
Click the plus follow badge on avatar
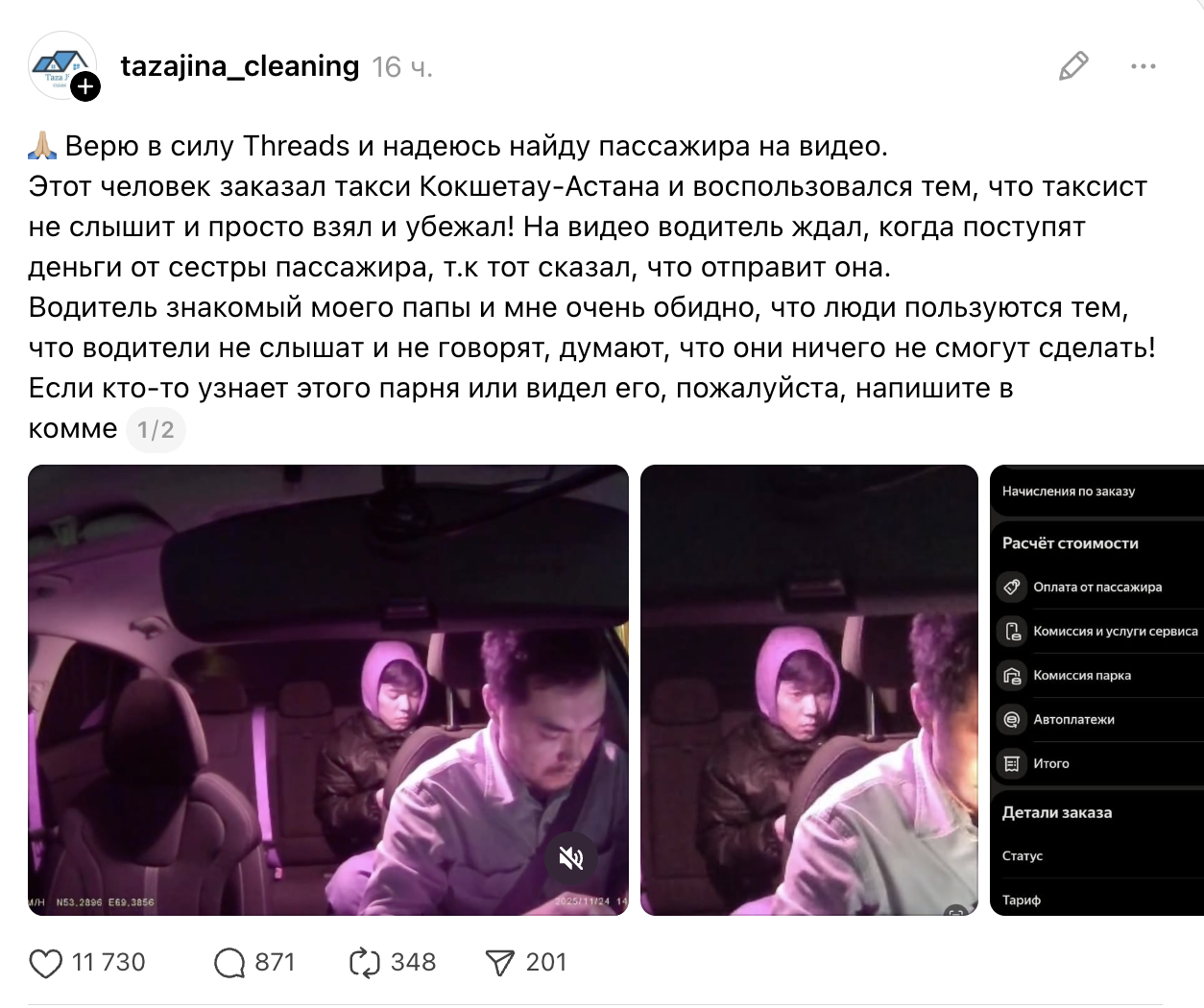85,87
